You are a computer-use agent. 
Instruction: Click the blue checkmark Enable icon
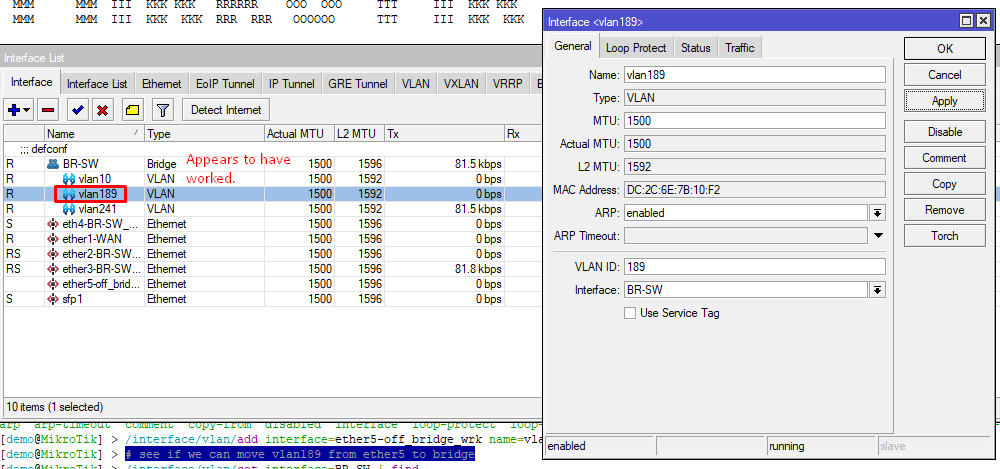click(x=78, y=110)
